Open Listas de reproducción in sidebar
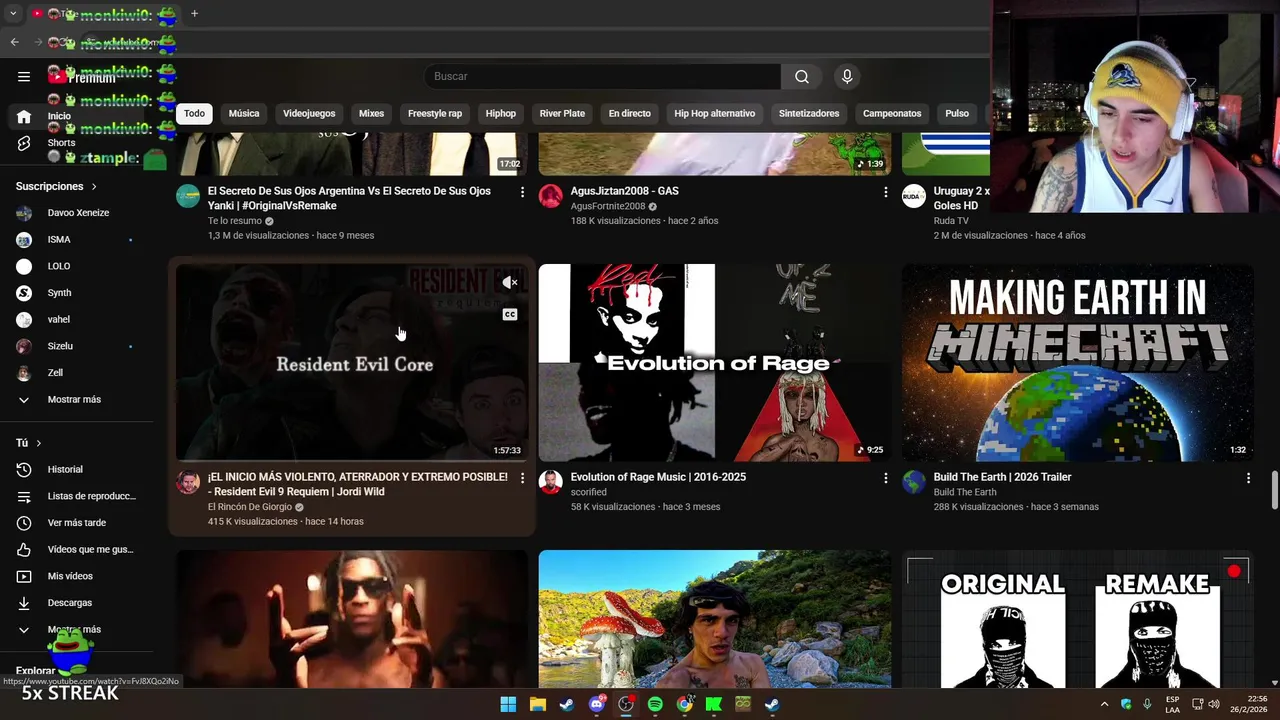 pyautogui.click(x=78, y=496)
